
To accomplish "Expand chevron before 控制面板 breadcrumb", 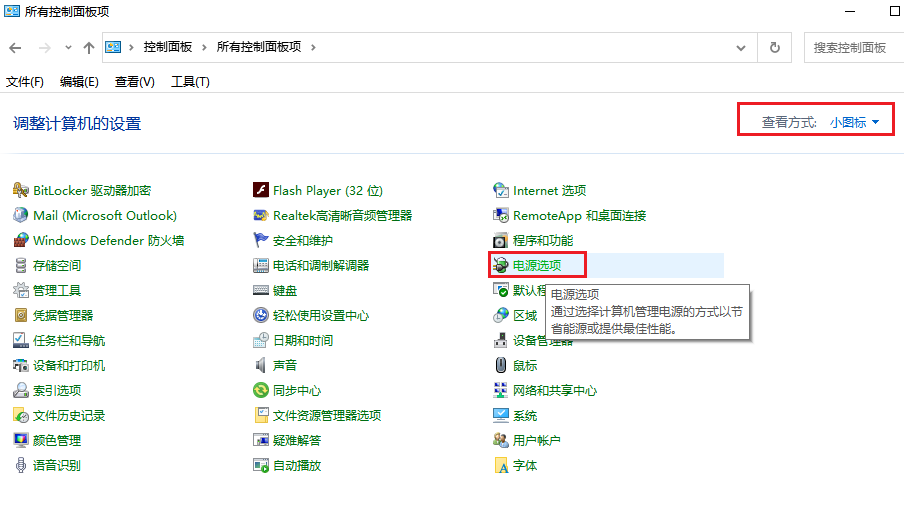I will [x=131, y=47].
